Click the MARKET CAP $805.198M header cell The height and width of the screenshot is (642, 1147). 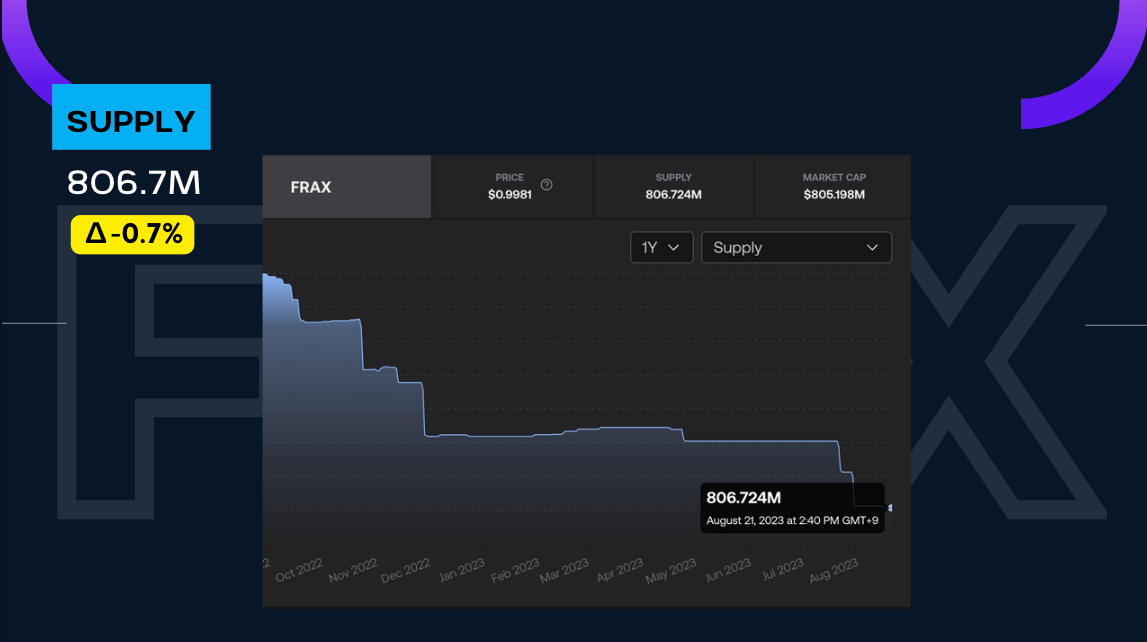tap(833, 187)
